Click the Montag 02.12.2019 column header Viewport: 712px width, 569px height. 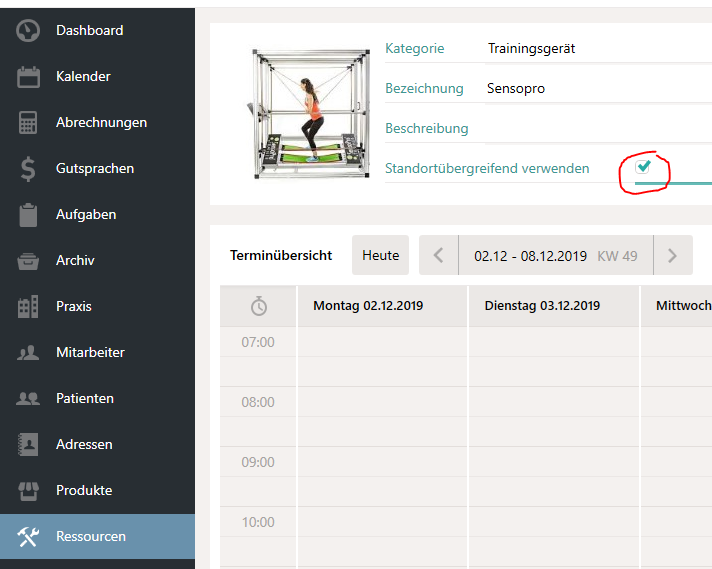point(382,306)
